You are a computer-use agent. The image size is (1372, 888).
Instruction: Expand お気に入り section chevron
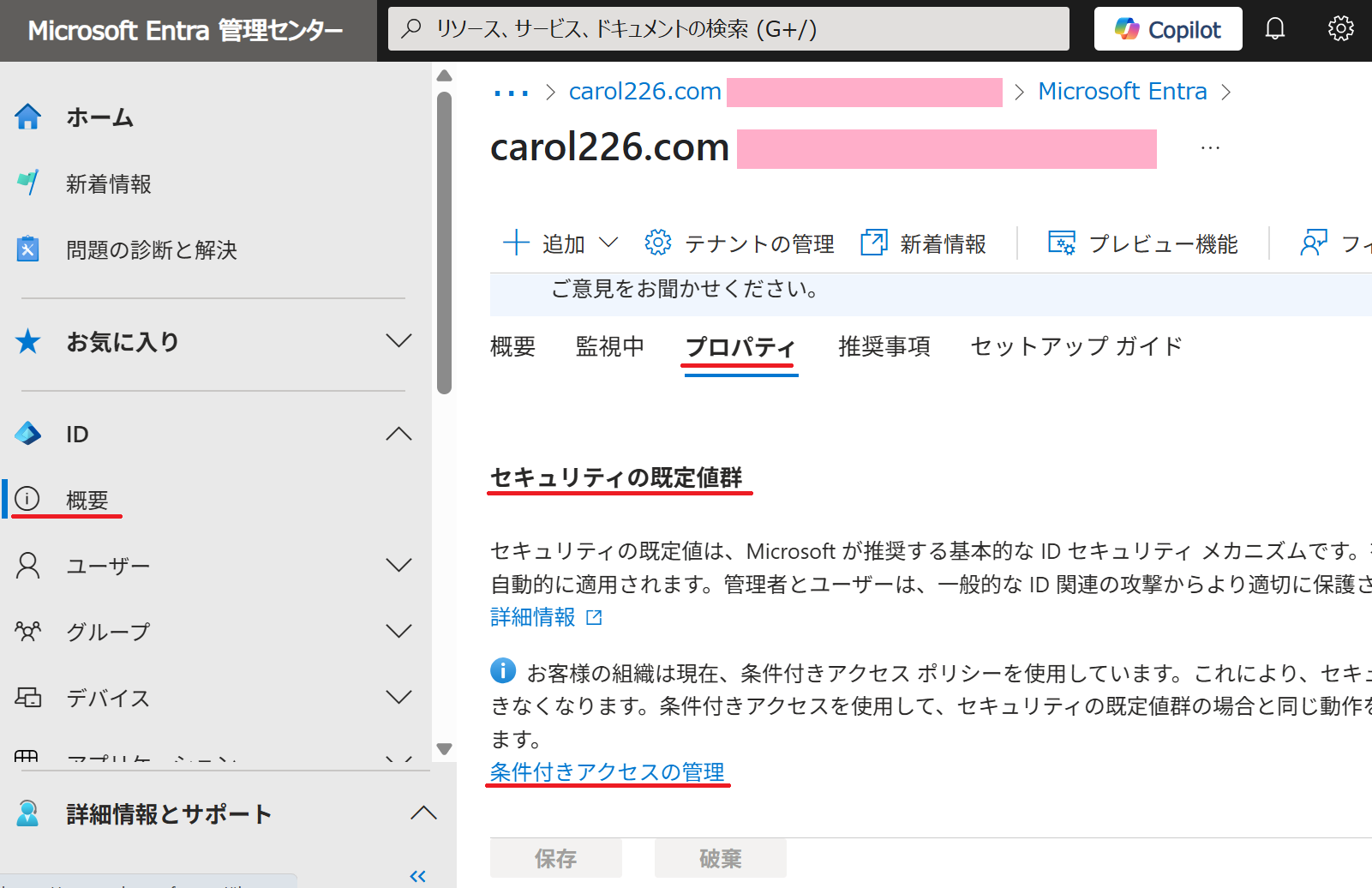pos(398,341)
